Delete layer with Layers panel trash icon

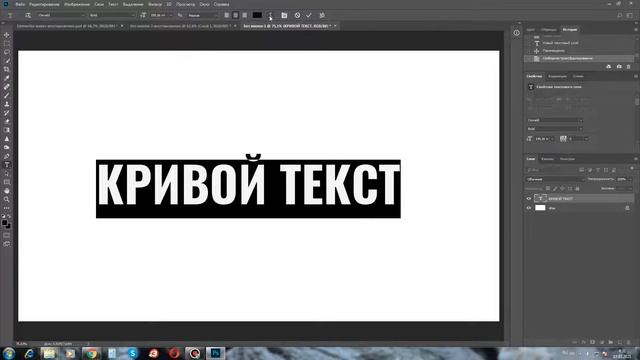(629, 342)
